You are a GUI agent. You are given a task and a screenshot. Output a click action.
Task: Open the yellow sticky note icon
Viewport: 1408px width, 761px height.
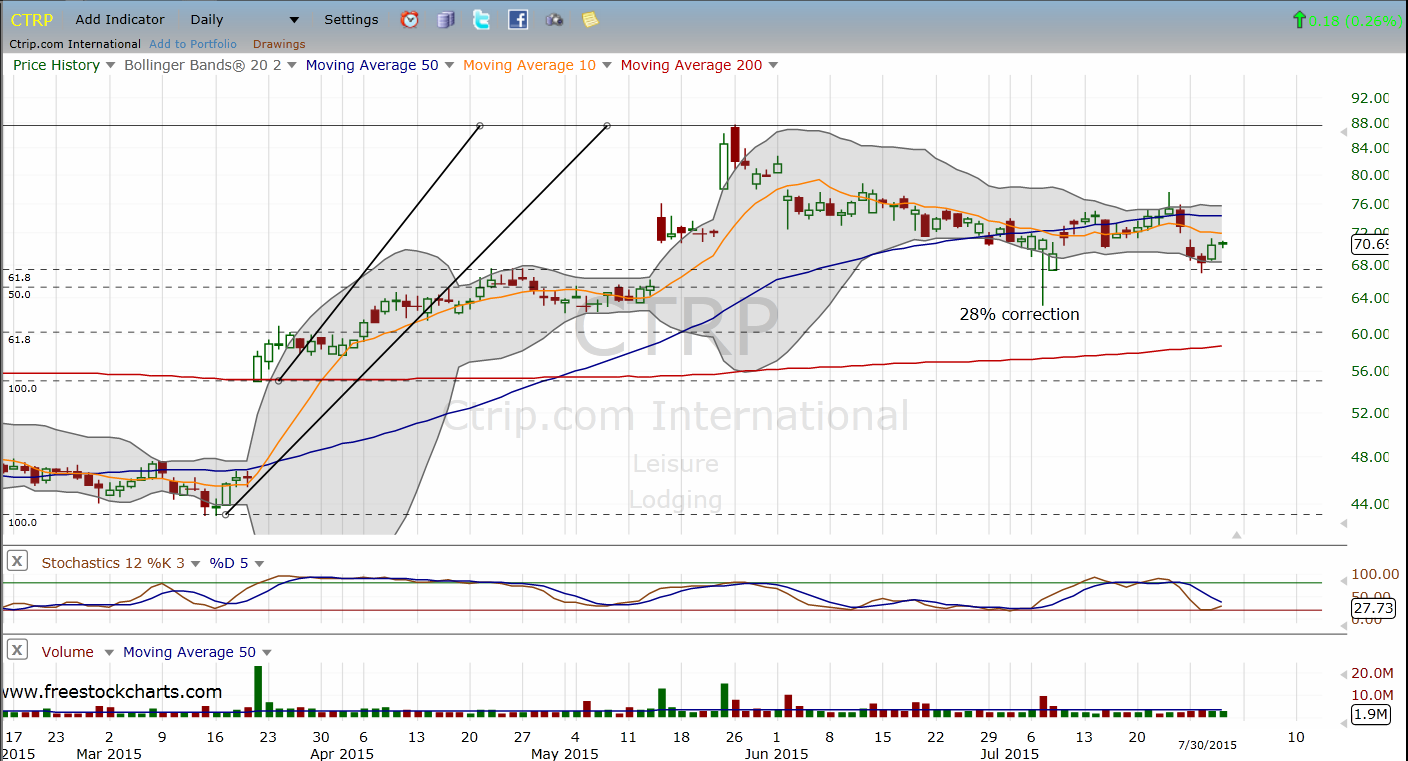click(590, 19)
